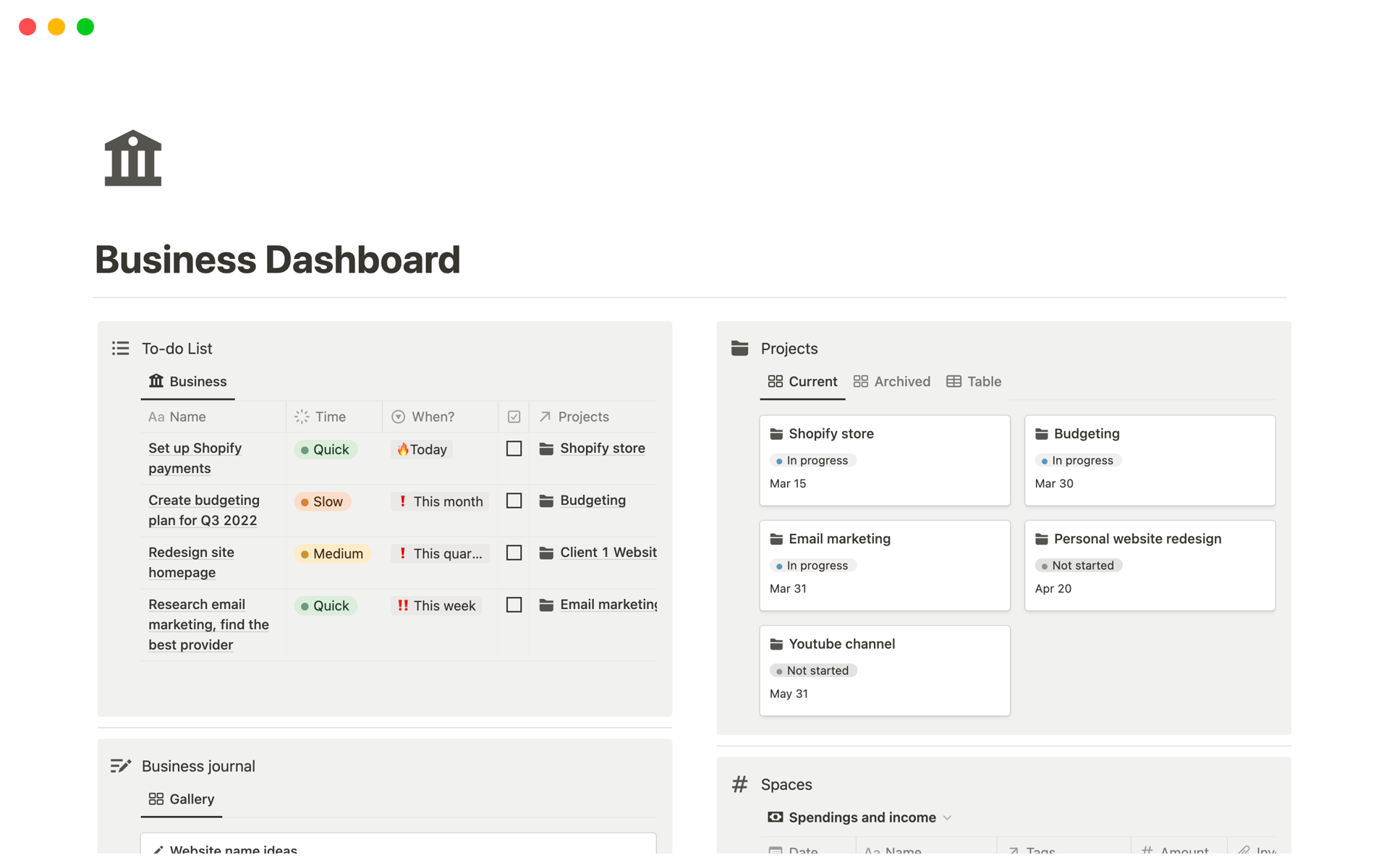Viewport: 1389px width, 868px height.
Task: Select the Current tab in Projects
Action: click(811, 381)
